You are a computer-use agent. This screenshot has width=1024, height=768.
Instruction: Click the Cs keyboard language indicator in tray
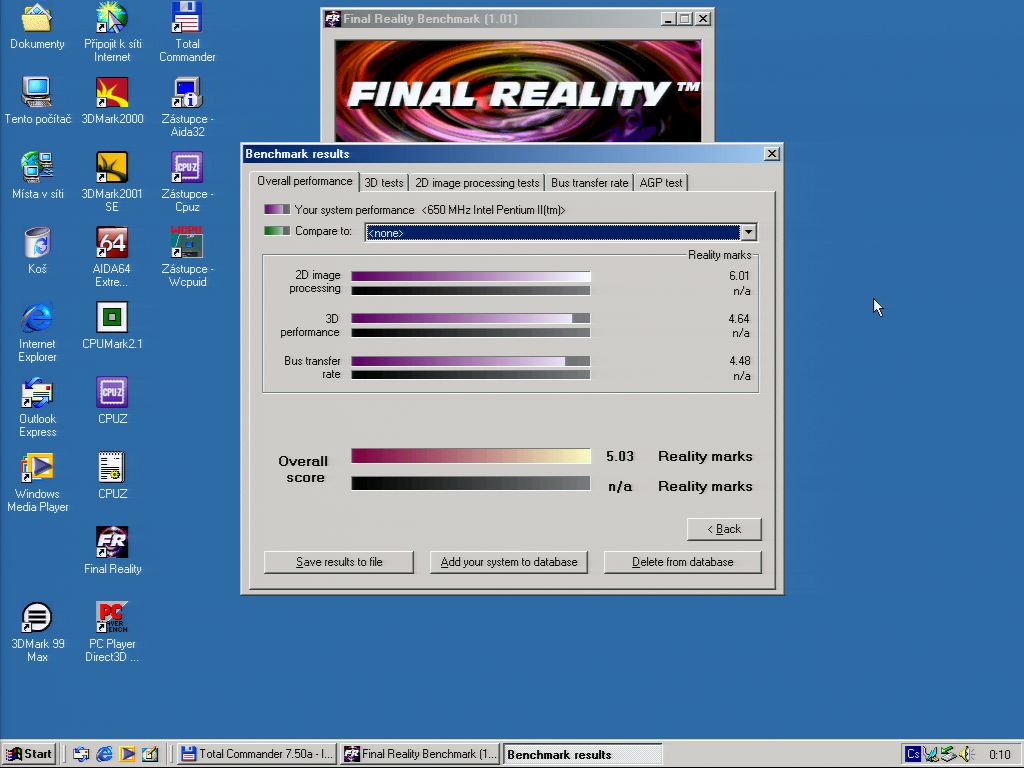(913, 754)
